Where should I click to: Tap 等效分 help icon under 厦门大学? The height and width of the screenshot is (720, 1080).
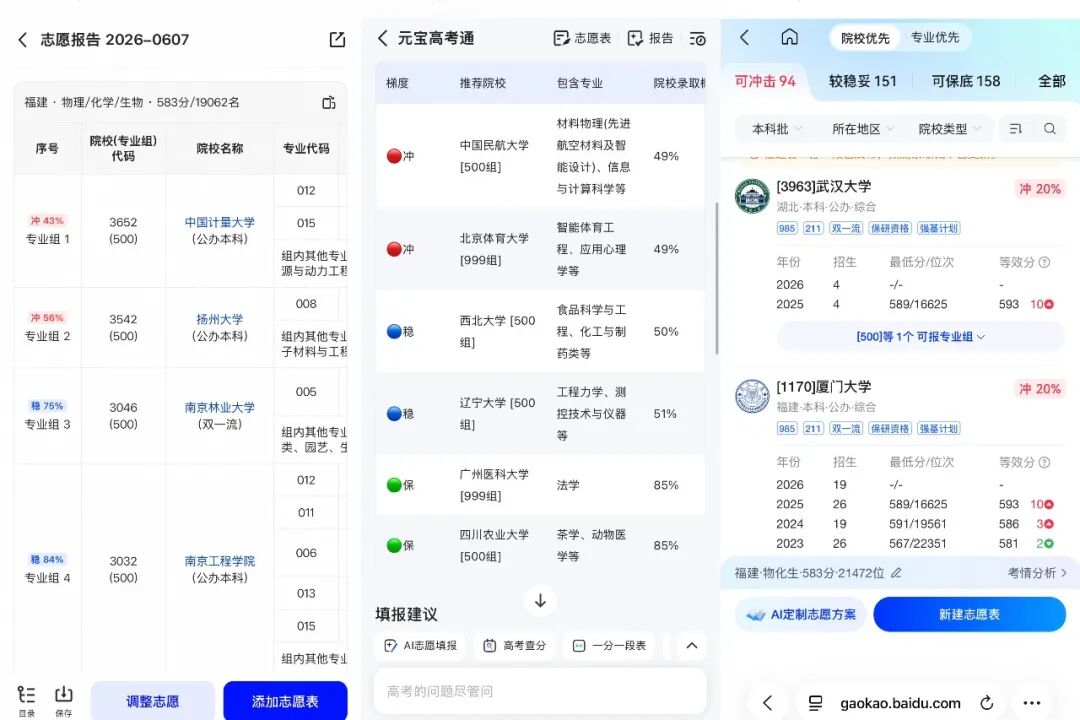[x=1044, y=462]
